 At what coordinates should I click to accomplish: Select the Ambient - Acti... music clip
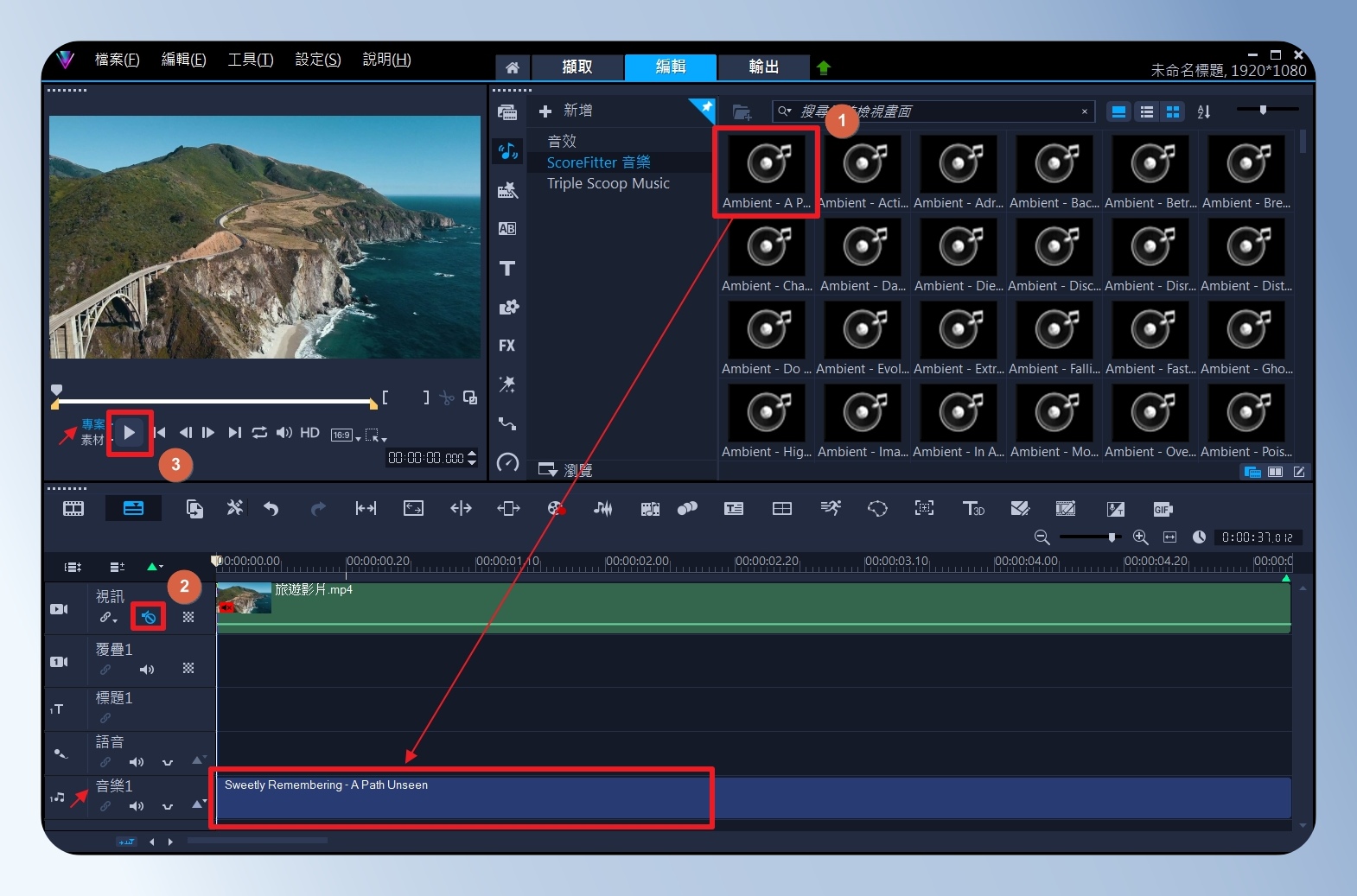point(863,172)
